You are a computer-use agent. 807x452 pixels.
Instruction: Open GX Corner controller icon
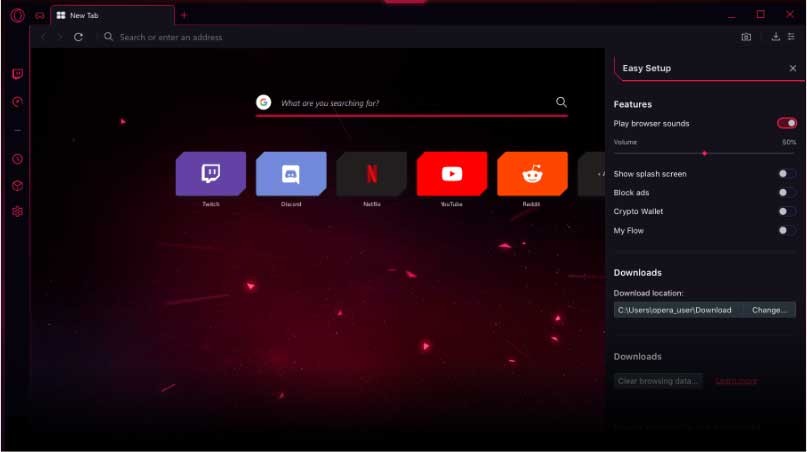40,15
